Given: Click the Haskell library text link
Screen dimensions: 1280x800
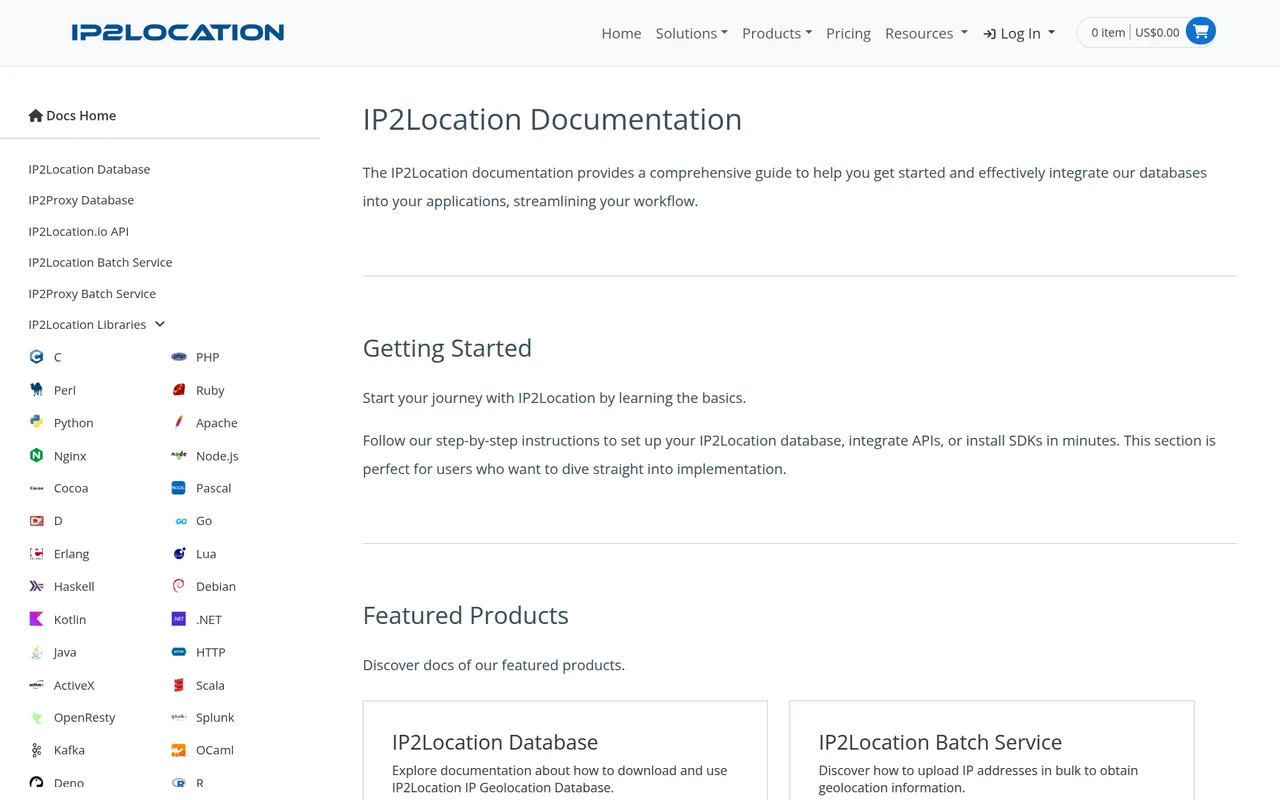Looking at the screenshot, I should (x=74, y=587).
